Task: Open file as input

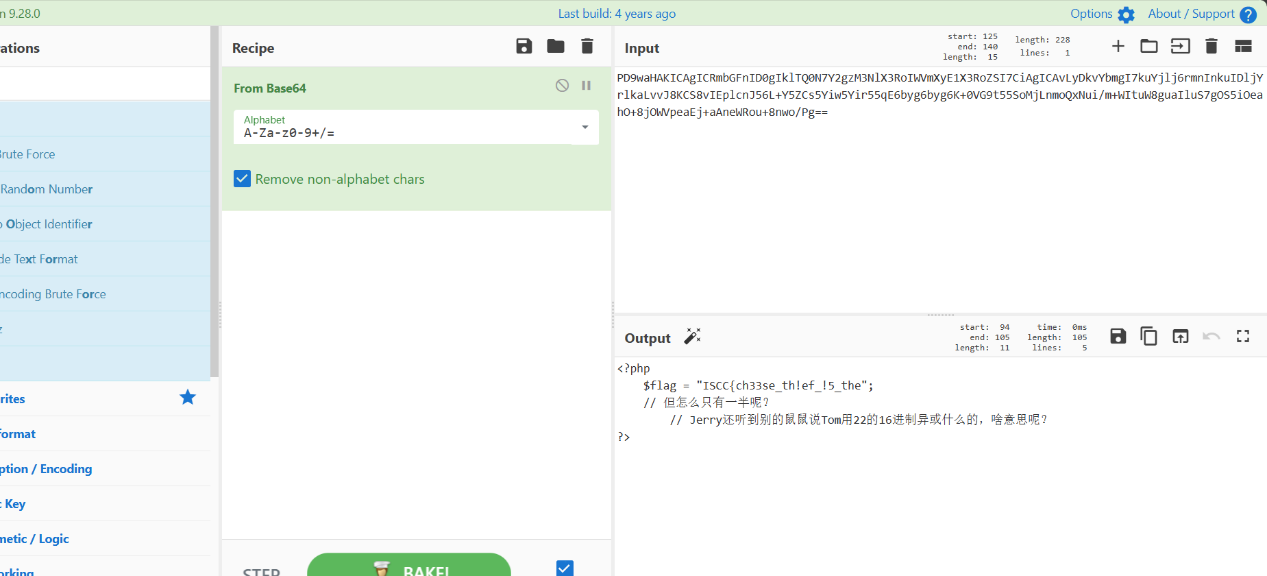Action: tap(1181, 46)
